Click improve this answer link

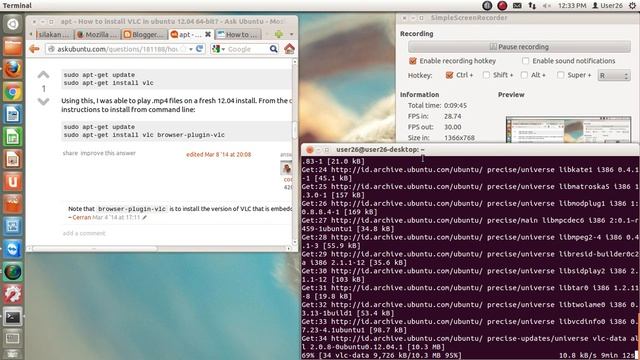pos(108,153)
